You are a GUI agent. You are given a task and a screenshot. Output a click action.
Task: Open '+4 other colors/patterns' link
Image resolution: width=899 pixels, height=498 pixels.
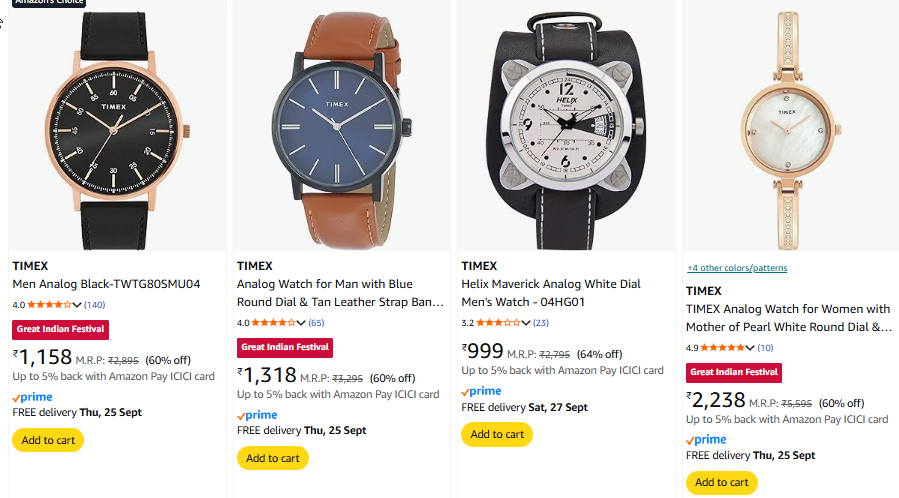[x=737, y=268]
